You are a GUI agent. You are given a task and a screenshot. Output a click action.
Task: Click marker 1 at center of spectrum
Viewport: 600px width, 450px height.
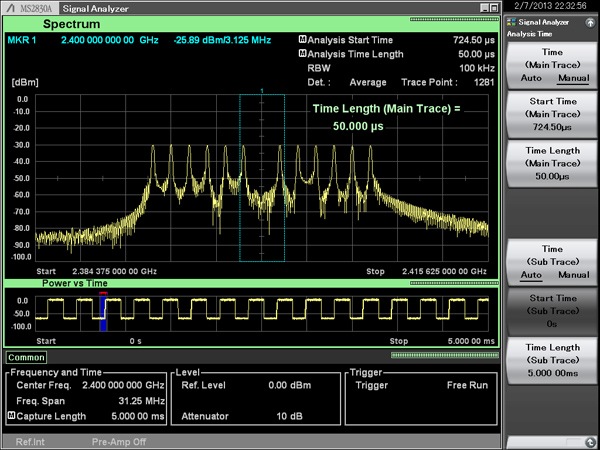[x=262, y=91]
